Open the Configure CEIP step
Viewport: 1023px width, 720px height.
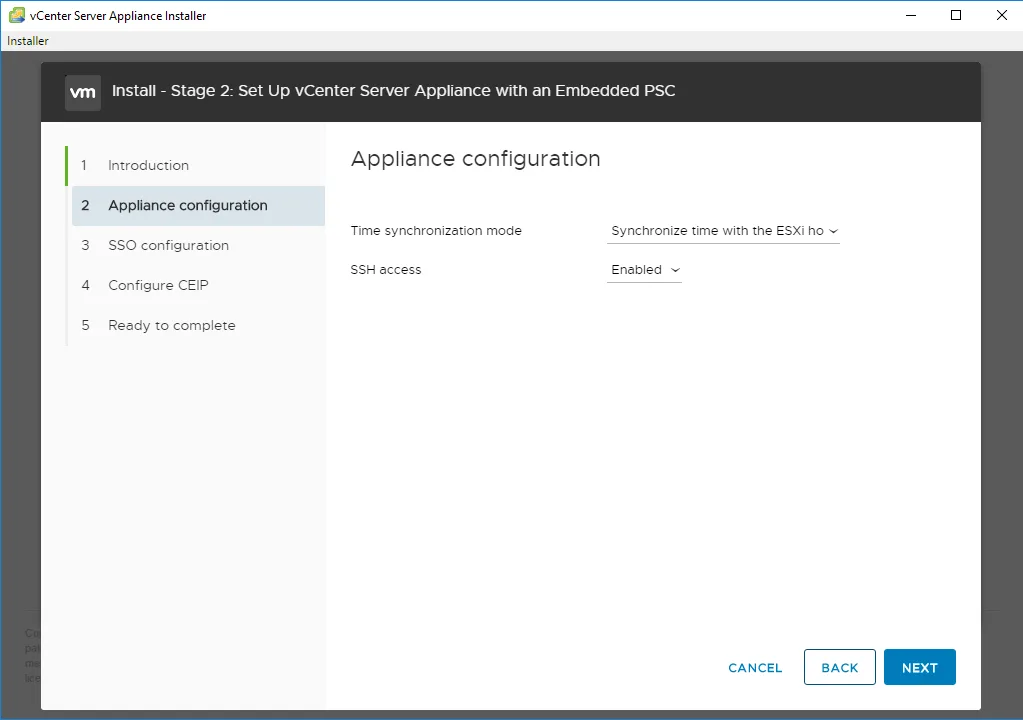tap(198, 285)
